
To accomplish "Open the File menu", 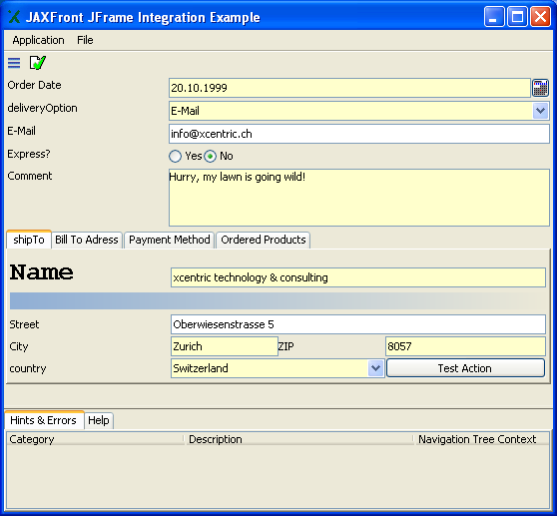I will click(x=85, y=40).
